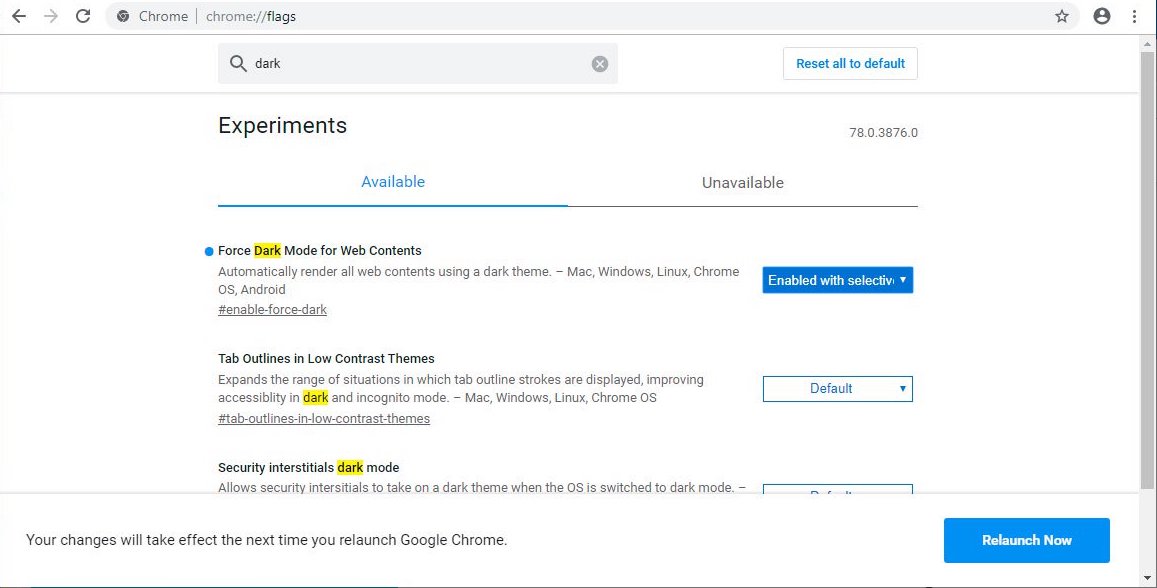Switch to the Unavailable tab
The image size is (1157, 588).
pos(742,183)
